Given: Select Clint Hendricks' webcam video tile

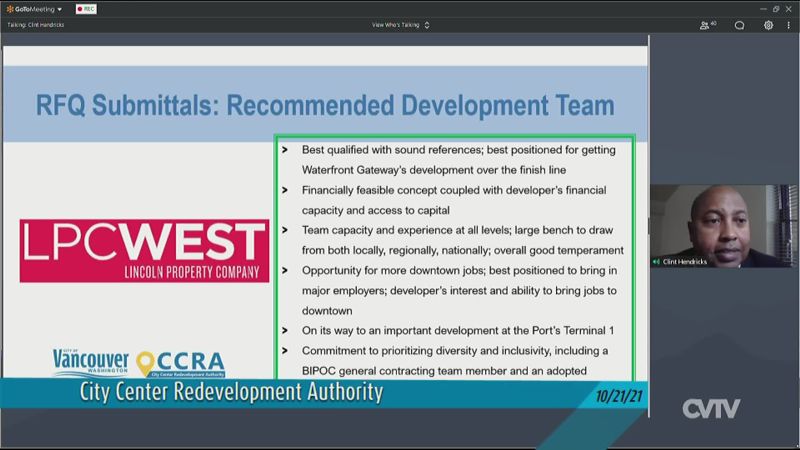Looking at the screenshot, I should [712, 225].
